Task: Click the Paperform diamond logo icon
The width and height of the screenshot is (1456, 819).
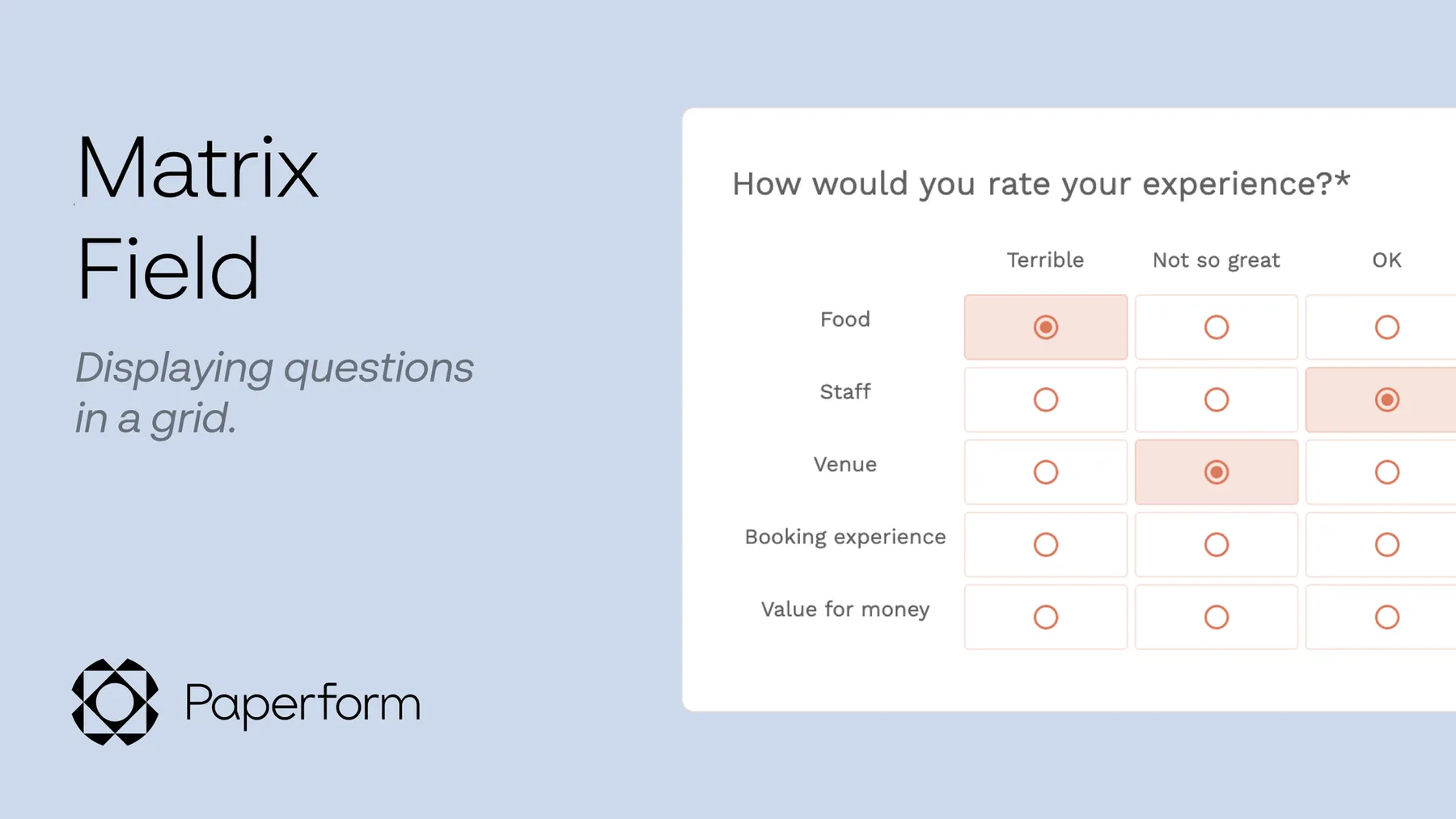Action: coord(115,702)
